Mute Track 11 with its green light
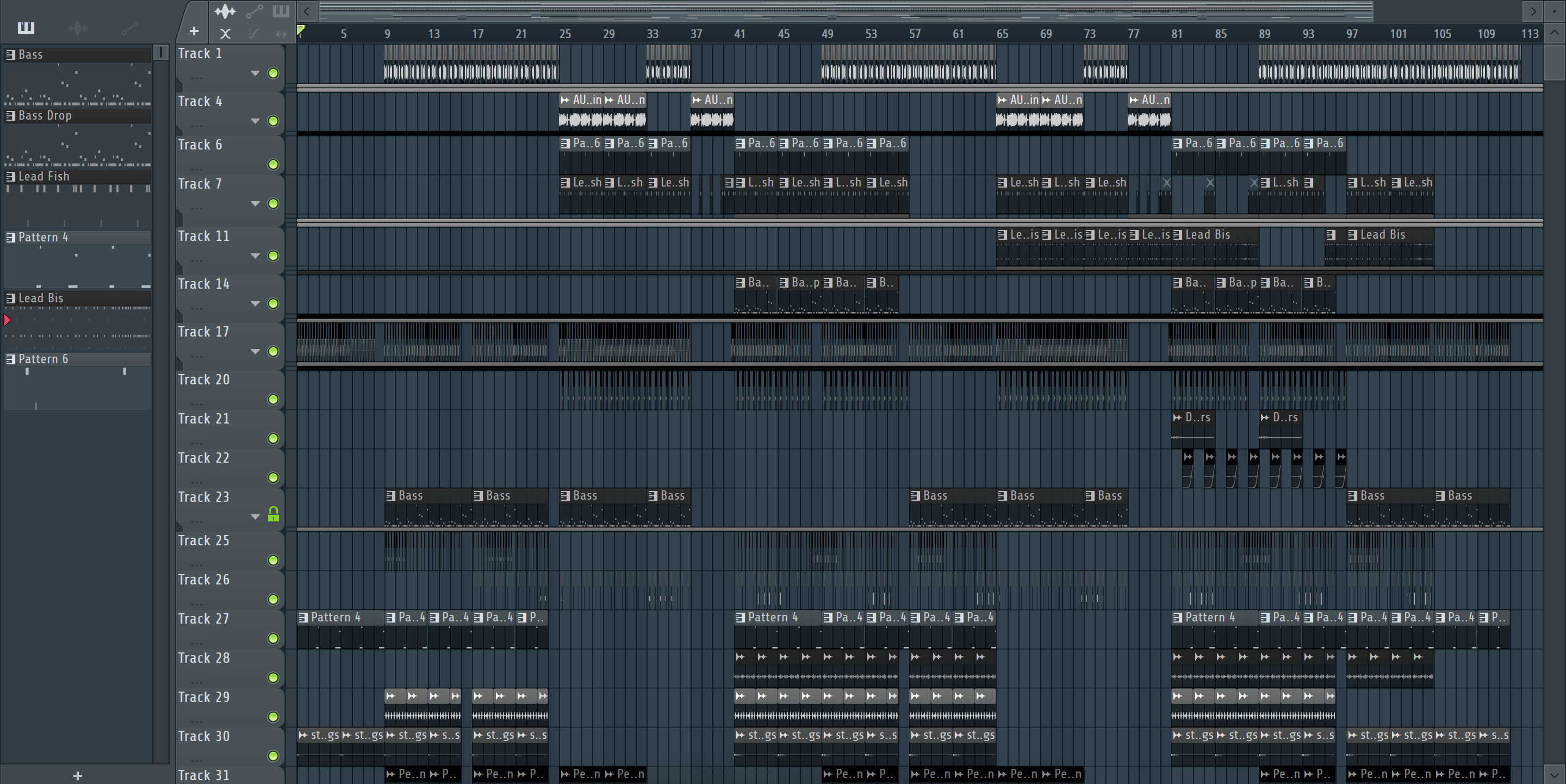1566x784 pixels. 274,256
